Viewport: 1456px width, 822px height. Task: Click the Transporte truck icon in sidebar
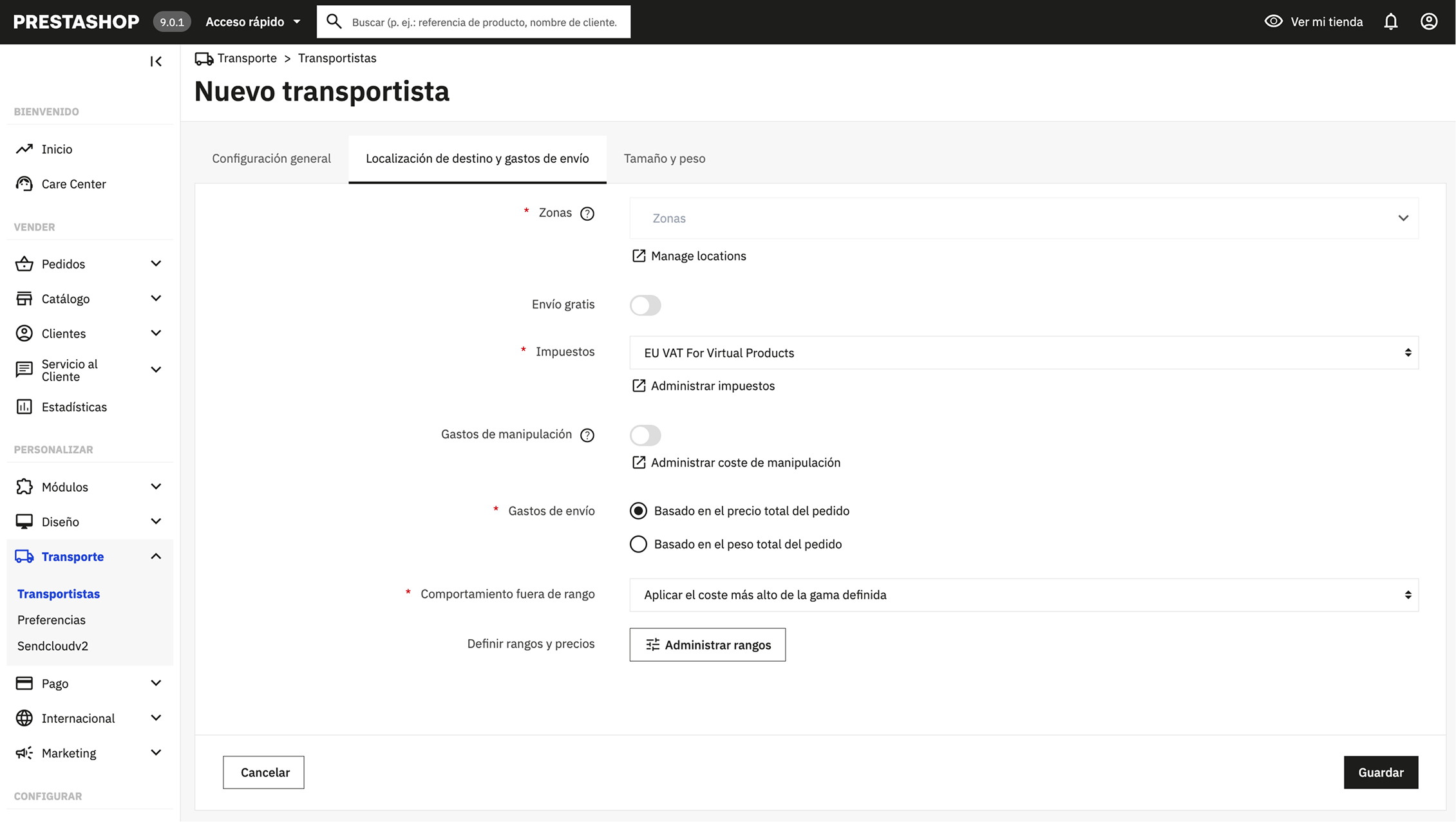[24, 556]
